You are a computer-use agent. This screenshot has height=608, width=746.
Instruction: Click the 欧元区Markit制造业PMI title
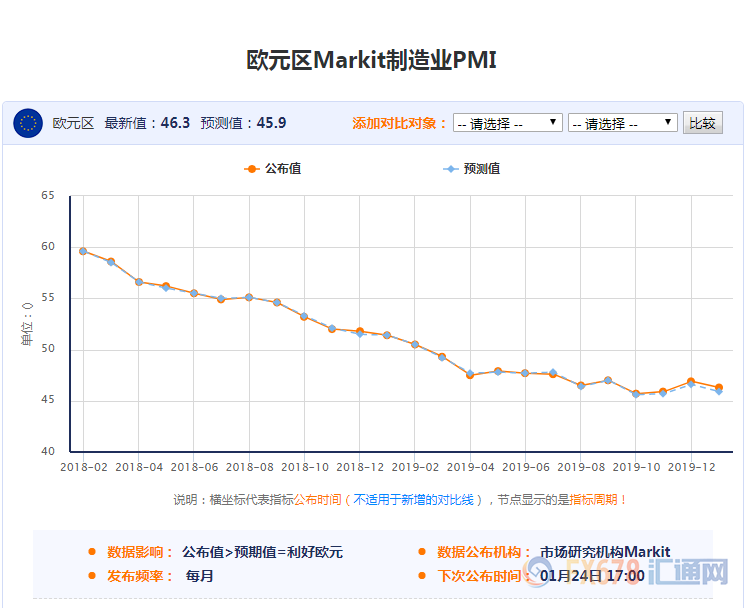pos(372,60)
